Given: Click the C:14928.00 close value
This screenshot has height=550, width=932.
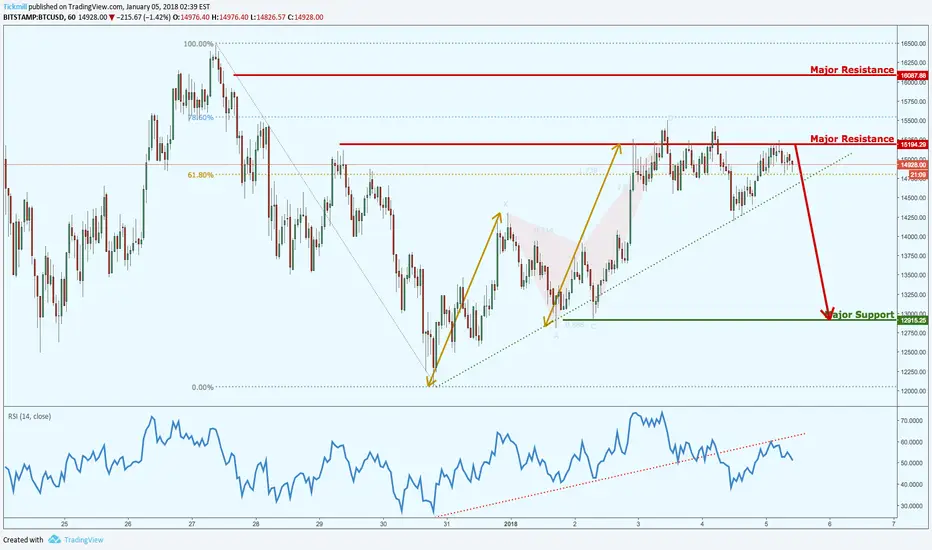Looking at the screenshot, I should tap(306, 17).
